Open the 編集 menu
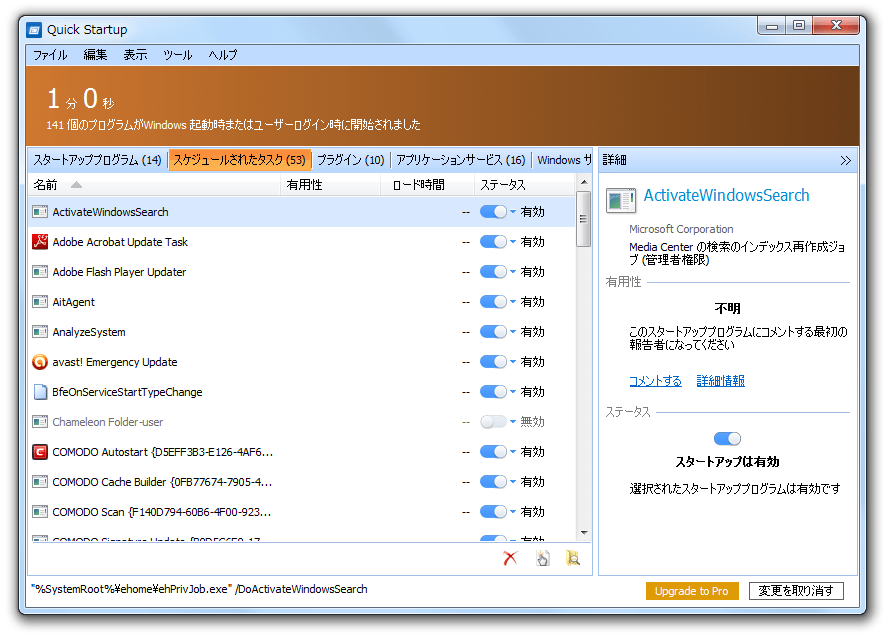The image size is (887, 637). pyautogui.click(x=95, y=55)
